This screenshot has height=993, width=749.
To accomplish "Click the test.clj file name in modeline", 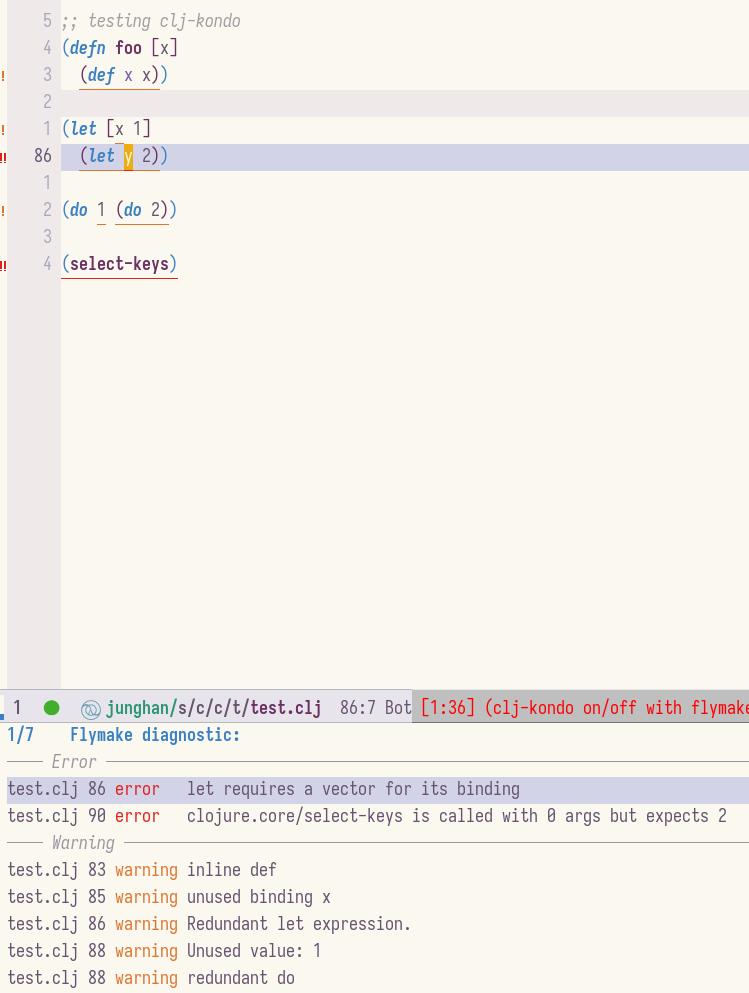I will tap(286, 708).
